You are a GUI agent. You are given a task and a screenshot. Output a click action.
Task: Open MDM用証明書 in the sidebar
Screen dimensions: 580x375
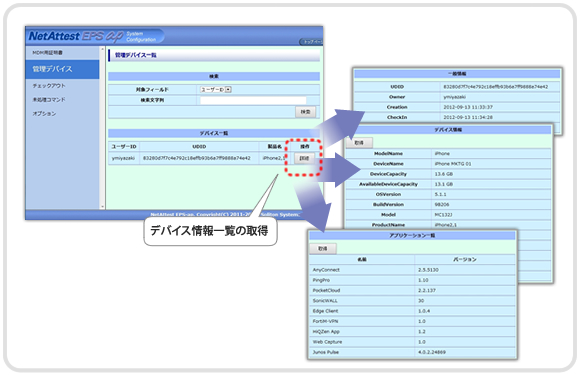[x=47, y=53]
